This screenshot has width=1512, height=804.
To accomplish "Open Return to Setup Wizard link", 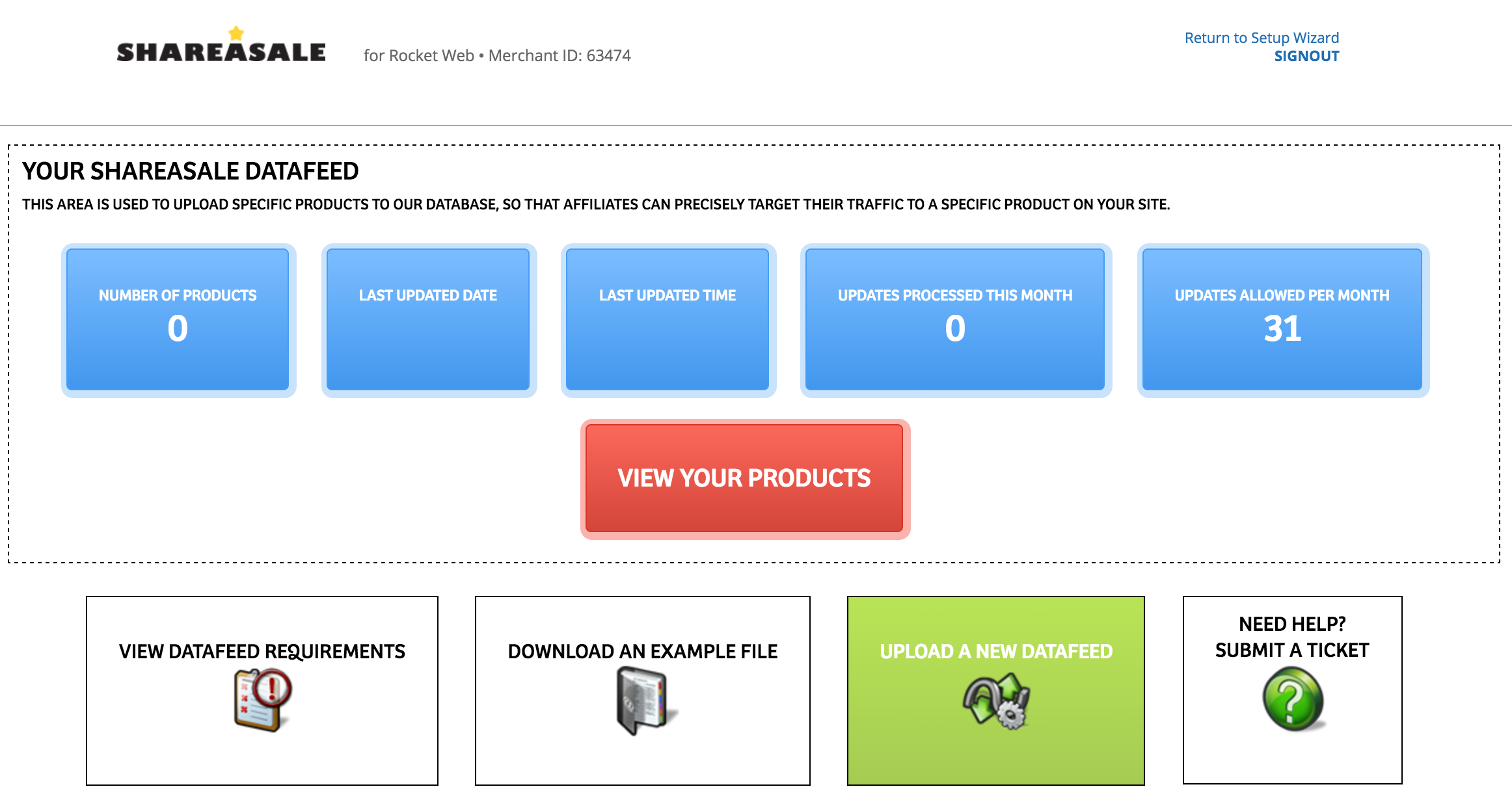I will 1262,38.
